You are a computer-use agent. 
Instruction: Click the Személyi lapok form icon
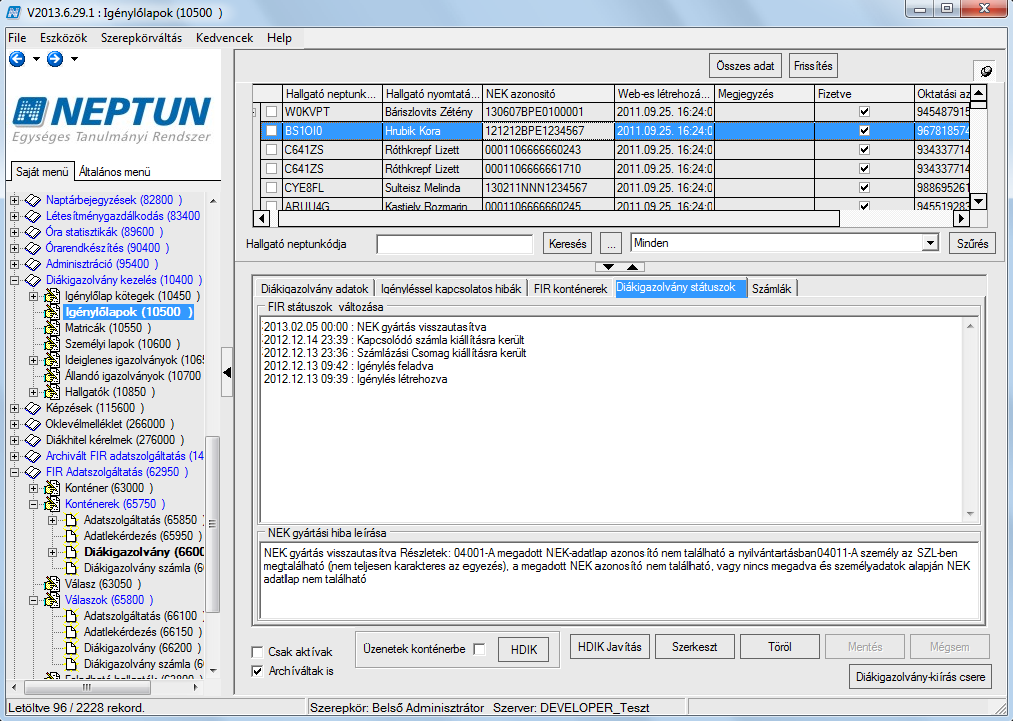pos(52,344)
